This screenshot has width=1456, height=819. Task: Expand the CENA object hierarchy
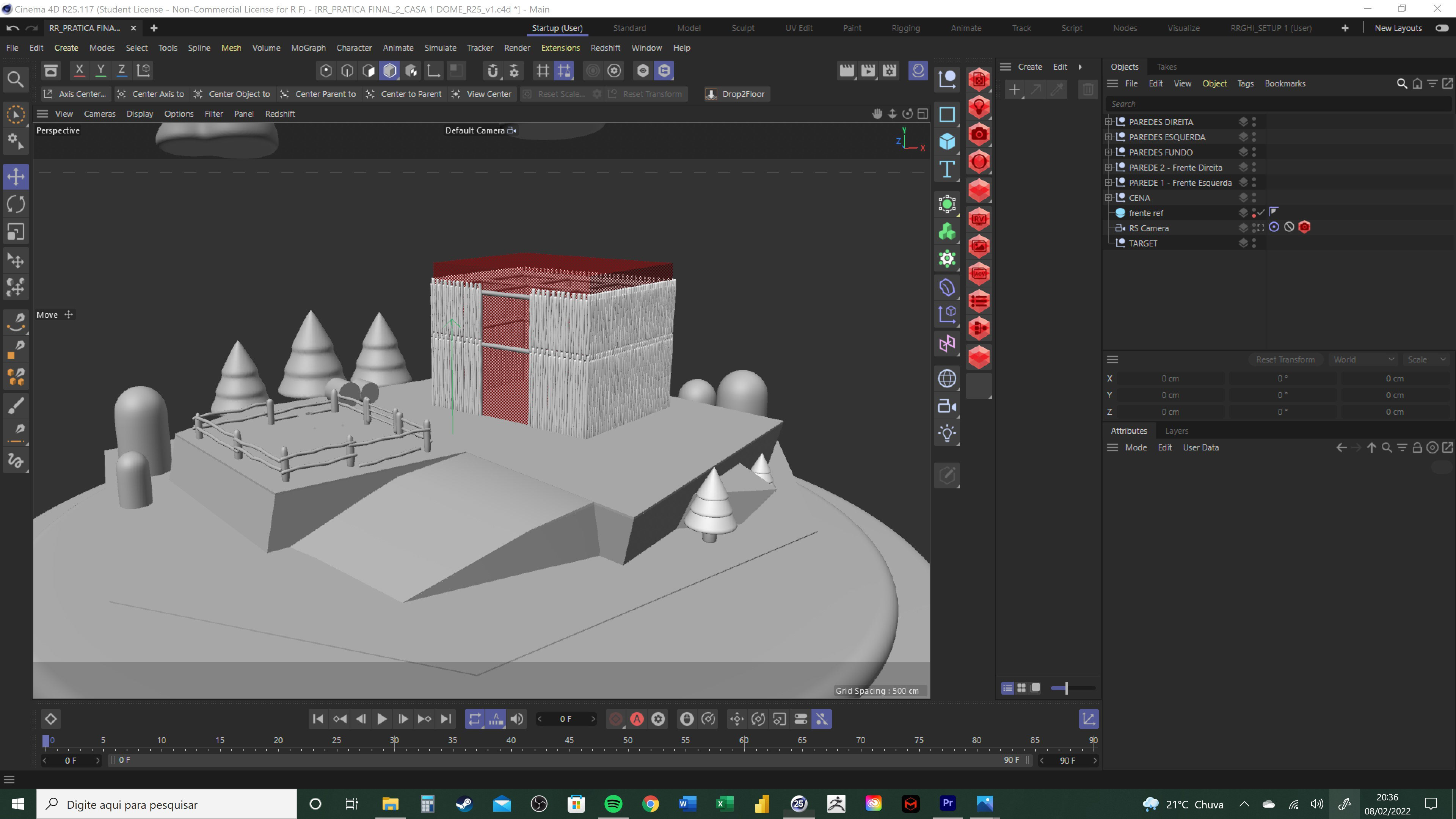pos(1108,198)
